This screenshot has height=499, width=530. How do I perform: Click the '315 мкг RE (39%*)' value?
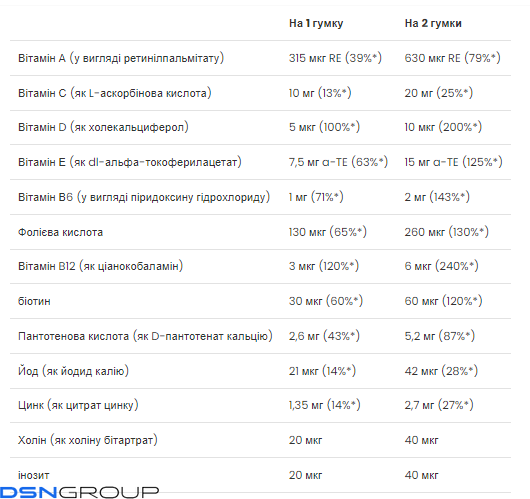click(x=335, y=58)
